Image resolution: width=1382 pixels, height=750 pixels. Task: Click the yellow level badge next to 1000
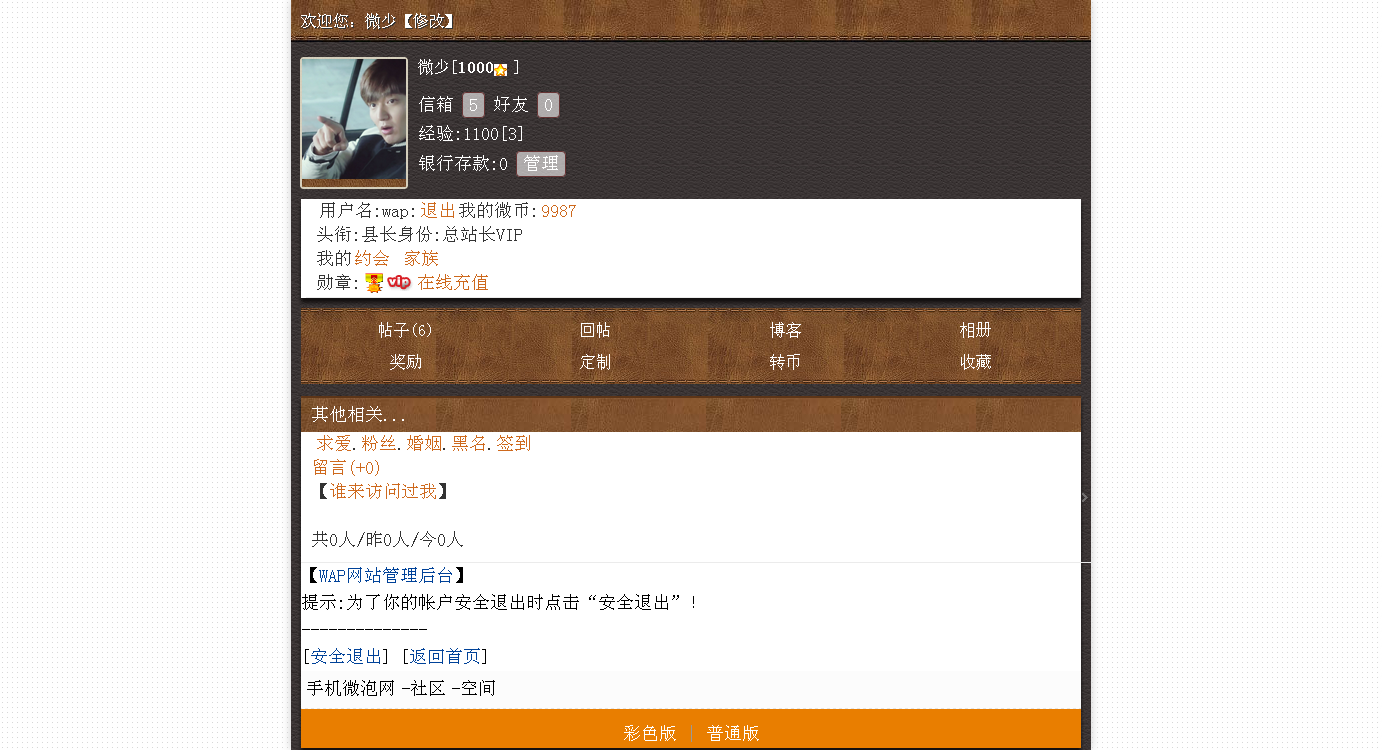point(500,69)
